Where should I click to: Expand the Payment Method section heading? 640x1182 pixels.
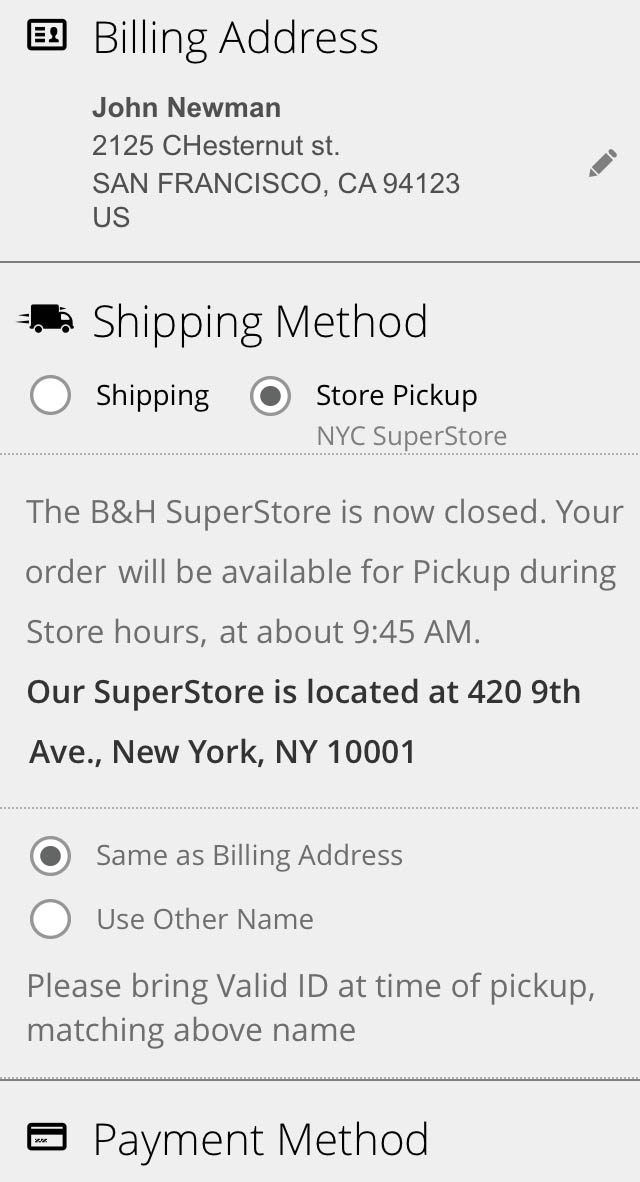pyautogui.click(x=260, y=1139)
